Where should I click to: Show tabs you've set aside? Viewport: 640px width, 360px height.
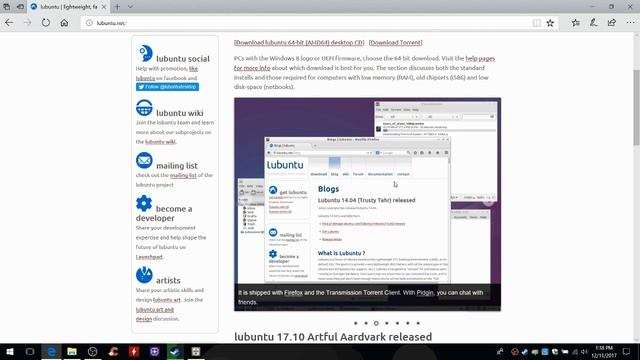pos(7,7)
